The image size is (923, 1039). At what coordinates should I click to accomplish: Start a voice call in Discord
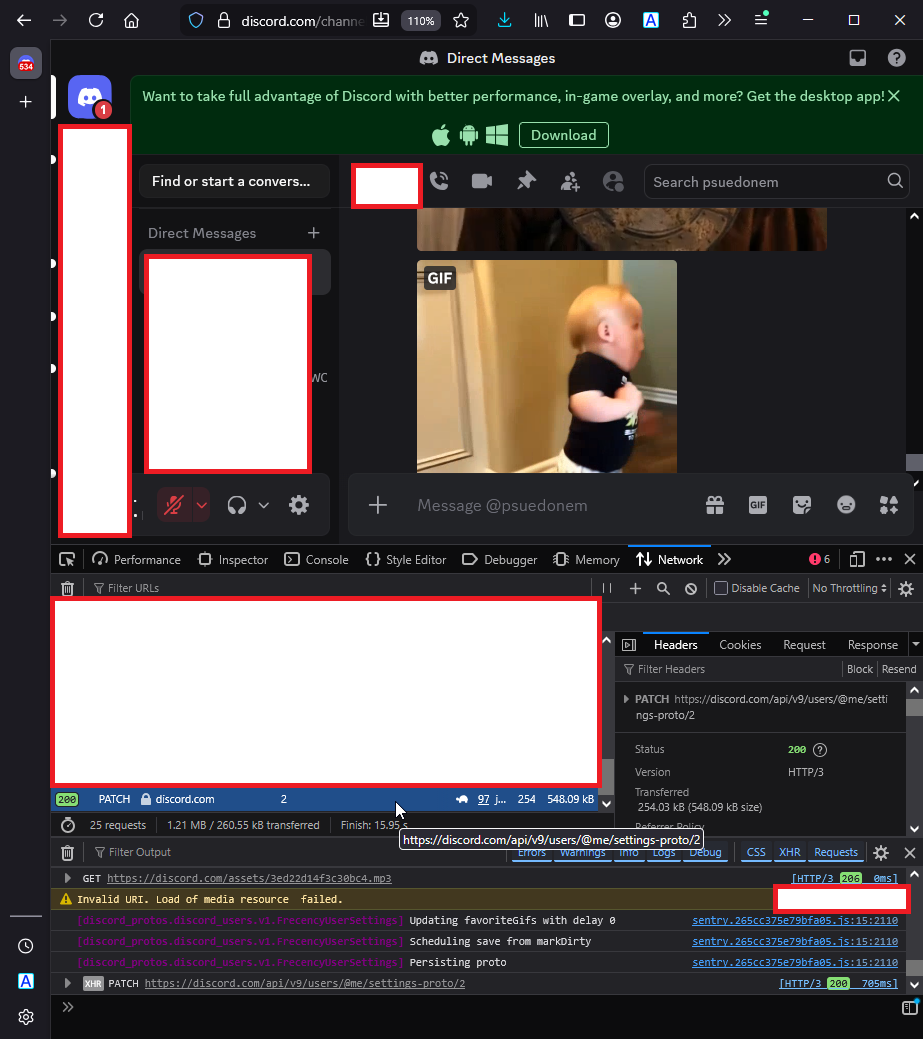tap(439, 181)
